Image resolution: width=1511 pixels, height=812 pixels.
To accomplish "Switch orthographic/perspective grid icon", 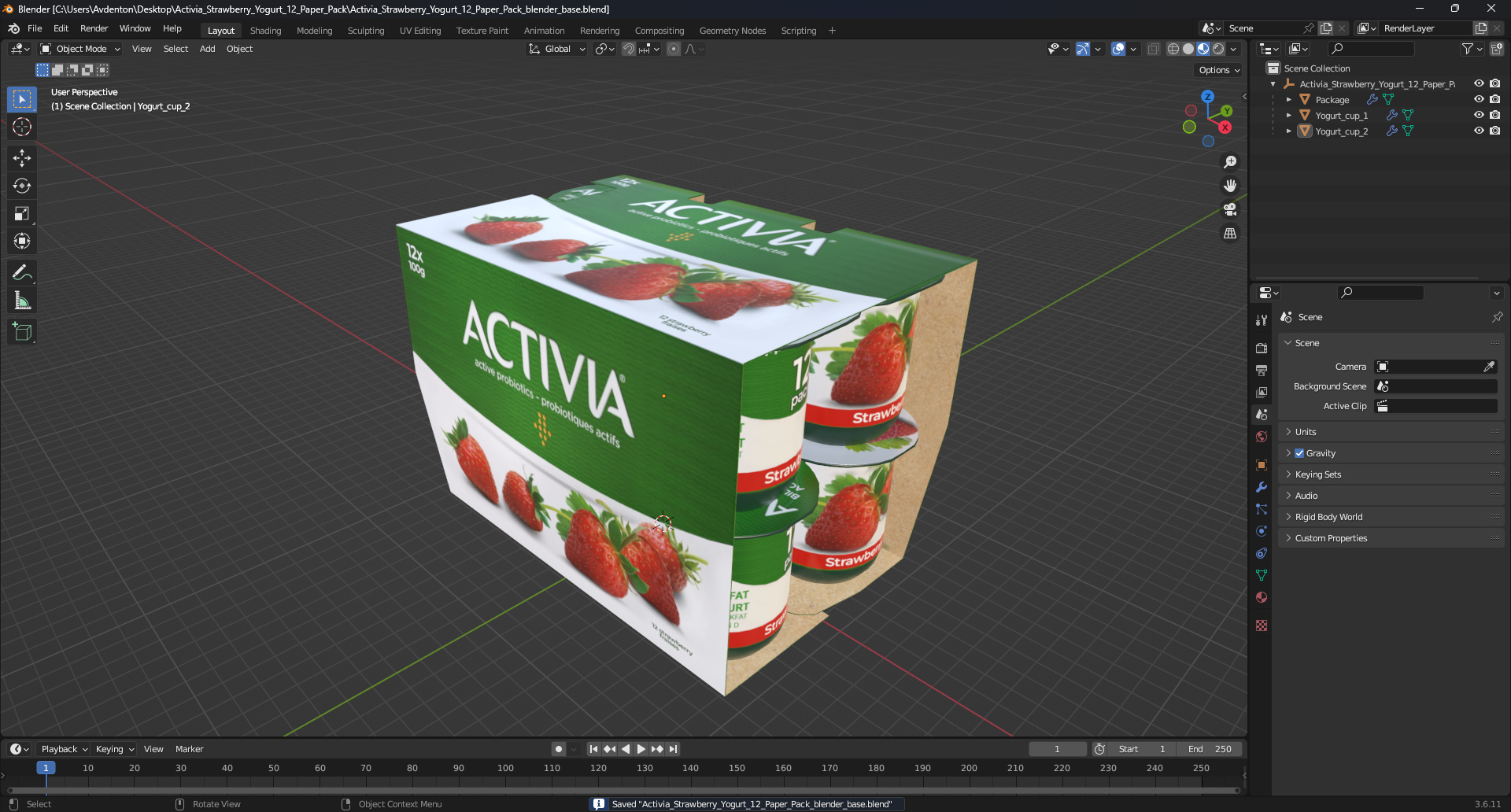I will [1230, 234].
